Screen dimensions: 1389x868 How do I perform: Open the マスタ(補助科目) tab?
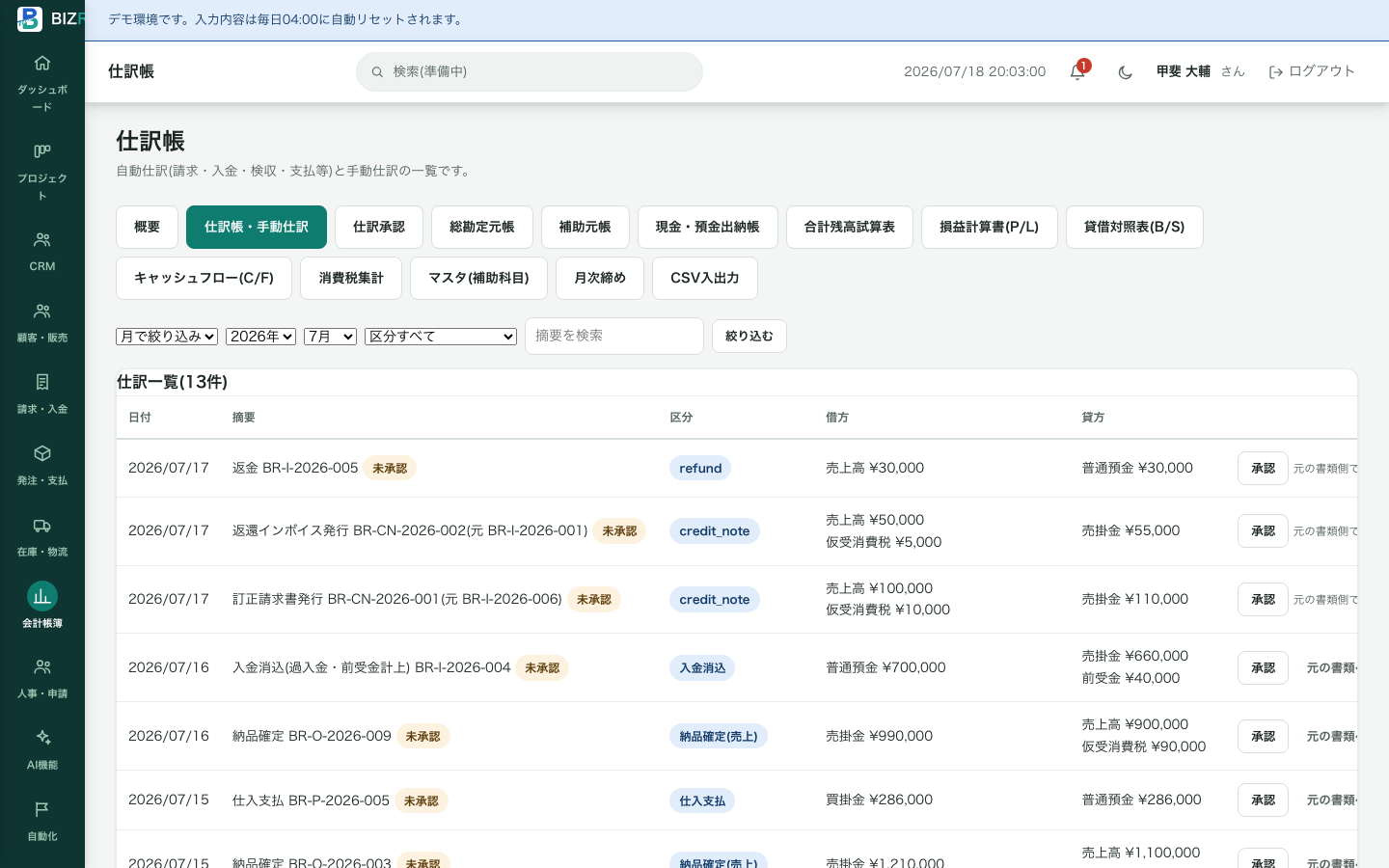point(478,278)
